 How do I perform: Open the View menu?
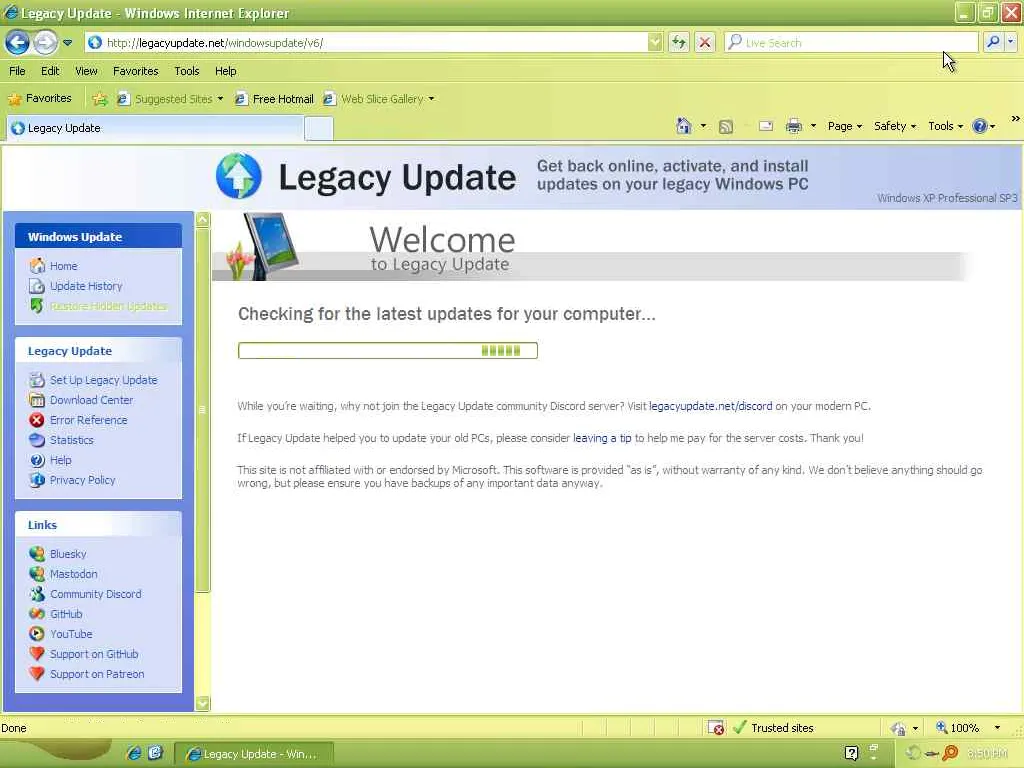point(86,71)
